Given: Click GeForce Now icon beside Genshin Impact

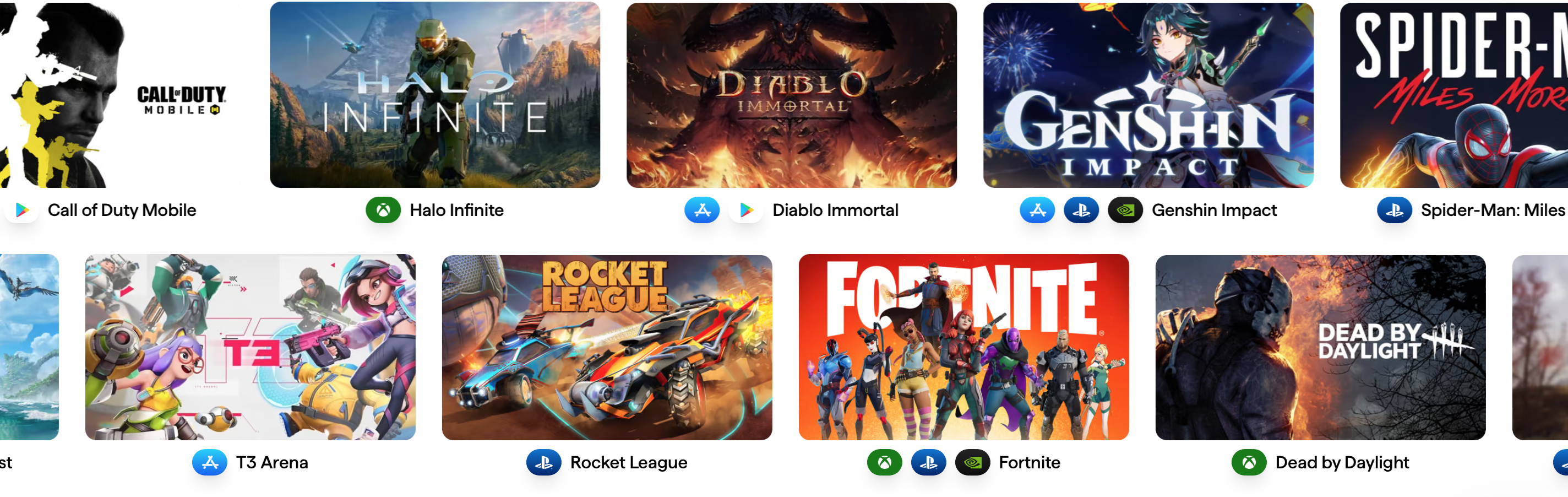Looking at the screenshot, I should (x=1125, y=210).
